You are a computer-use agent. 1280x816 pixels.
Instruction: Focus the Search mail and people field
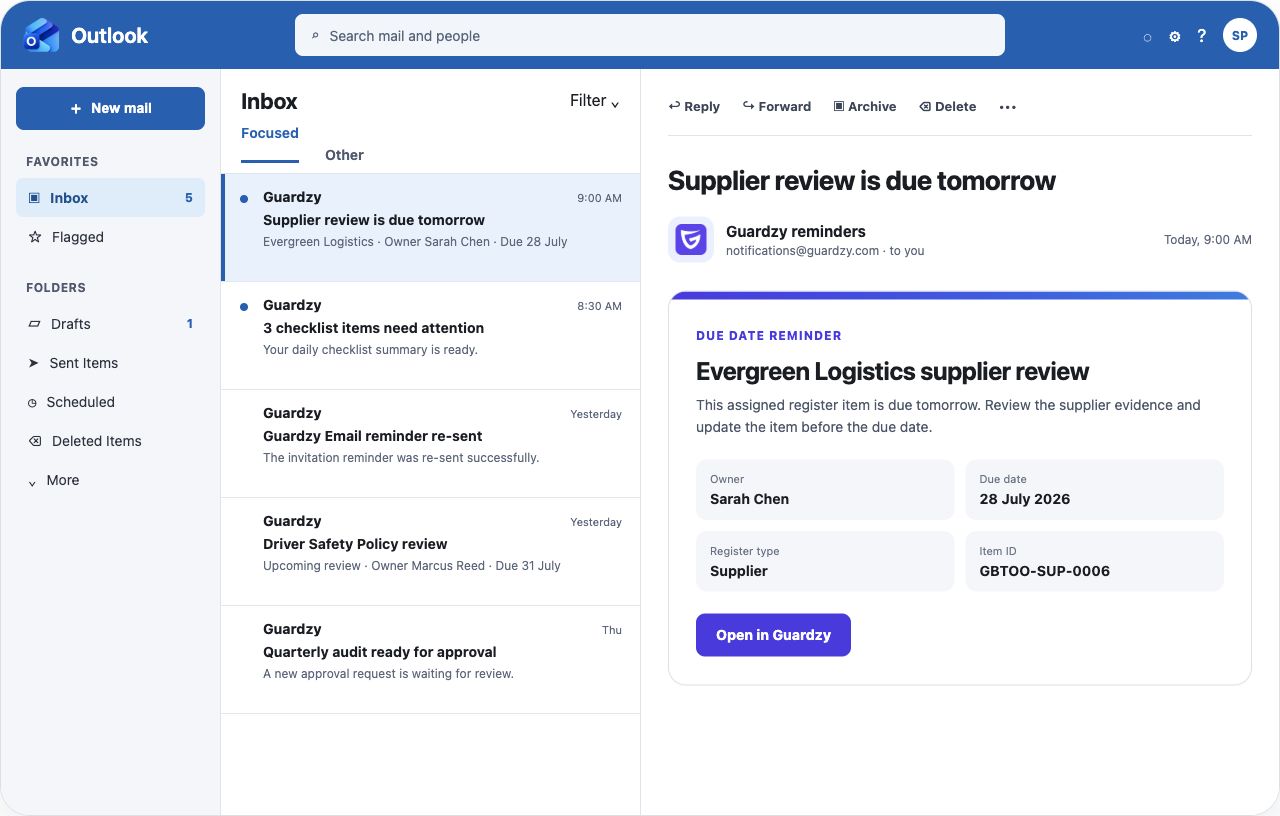click(x=650, y=35)
